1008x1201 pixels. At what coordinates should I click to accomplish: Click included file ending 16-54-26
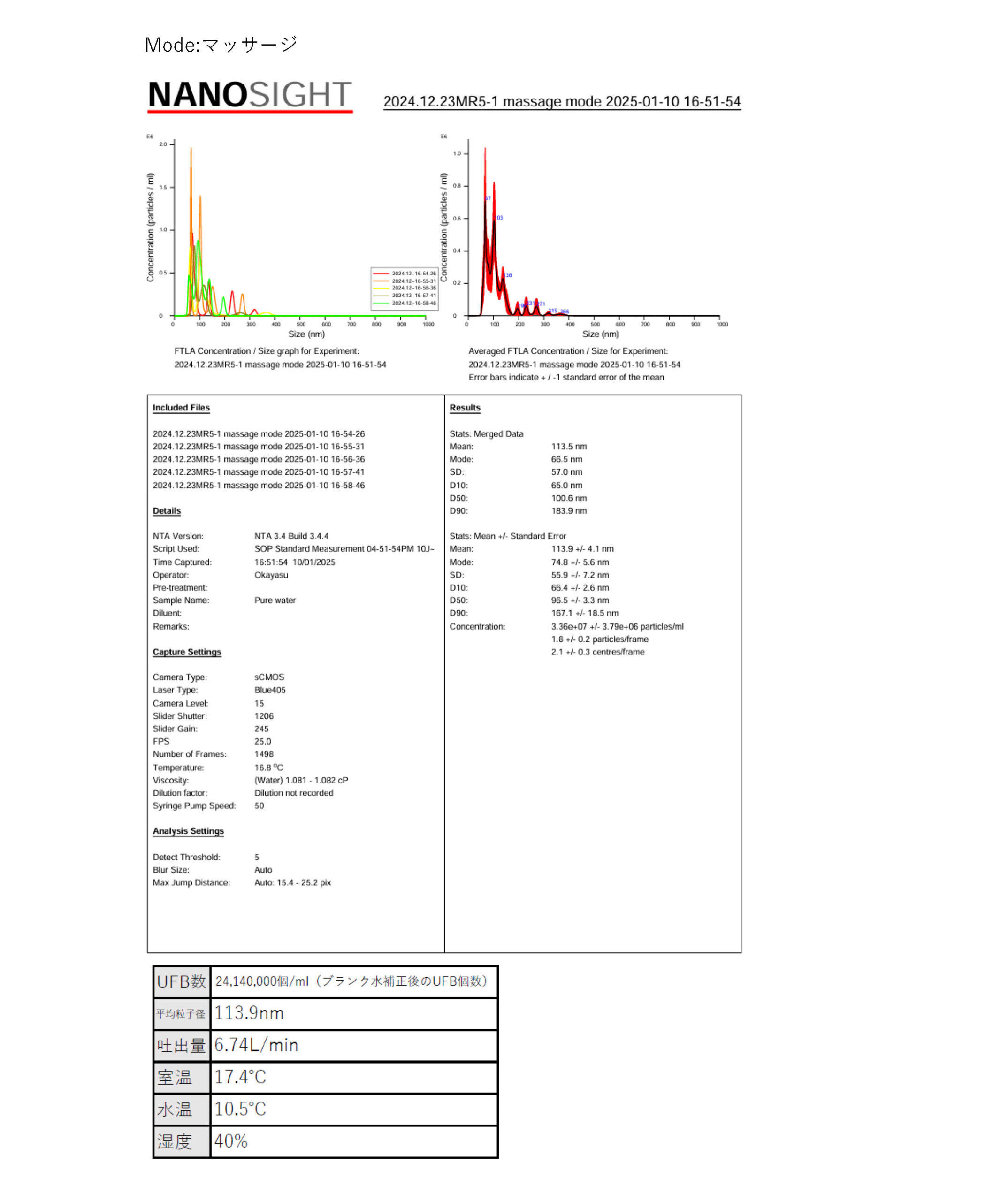pos(259,434)
